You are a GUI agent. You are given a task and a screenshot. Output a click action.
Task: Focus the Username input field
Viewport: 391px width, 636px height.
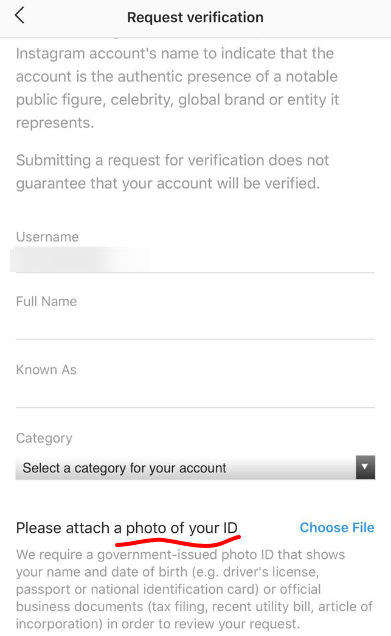click(x=195, y=260)
